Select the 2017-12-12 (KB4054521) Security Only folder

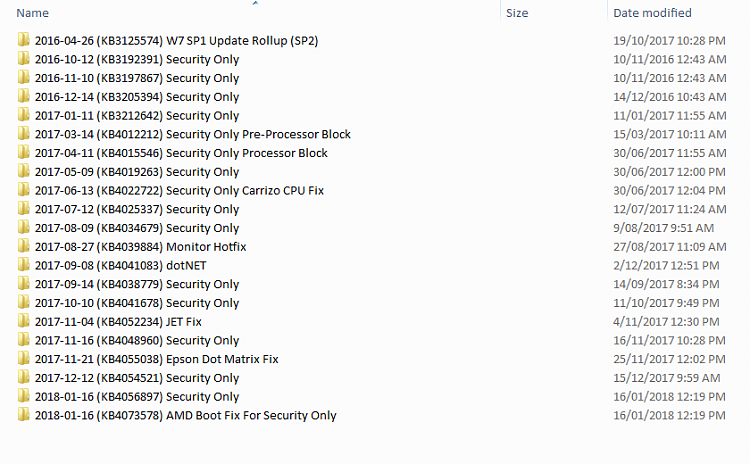[x=136, y=378]
